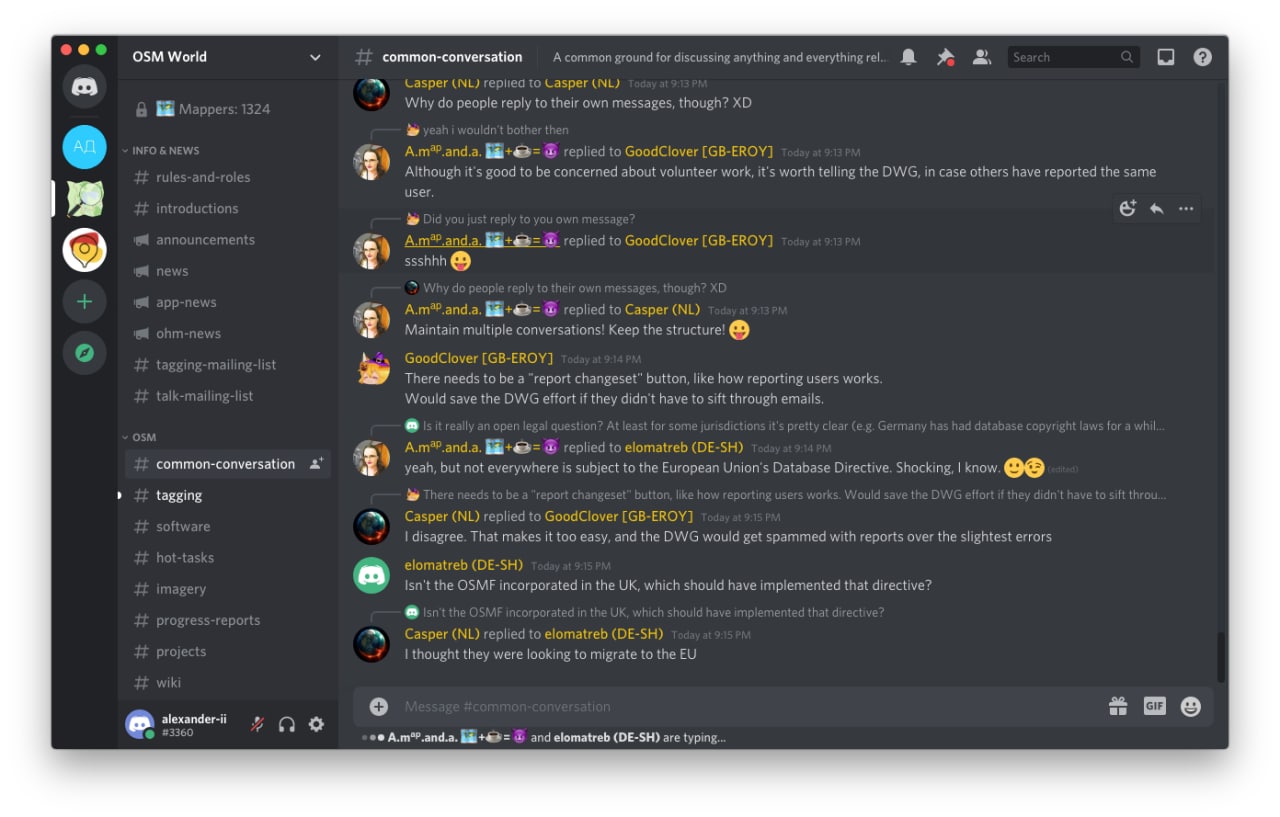Image resolution: width=1280 pixels, height=817 pixels.
Task: Explore public servers compass icon
Action: click(x=85, y=353)
